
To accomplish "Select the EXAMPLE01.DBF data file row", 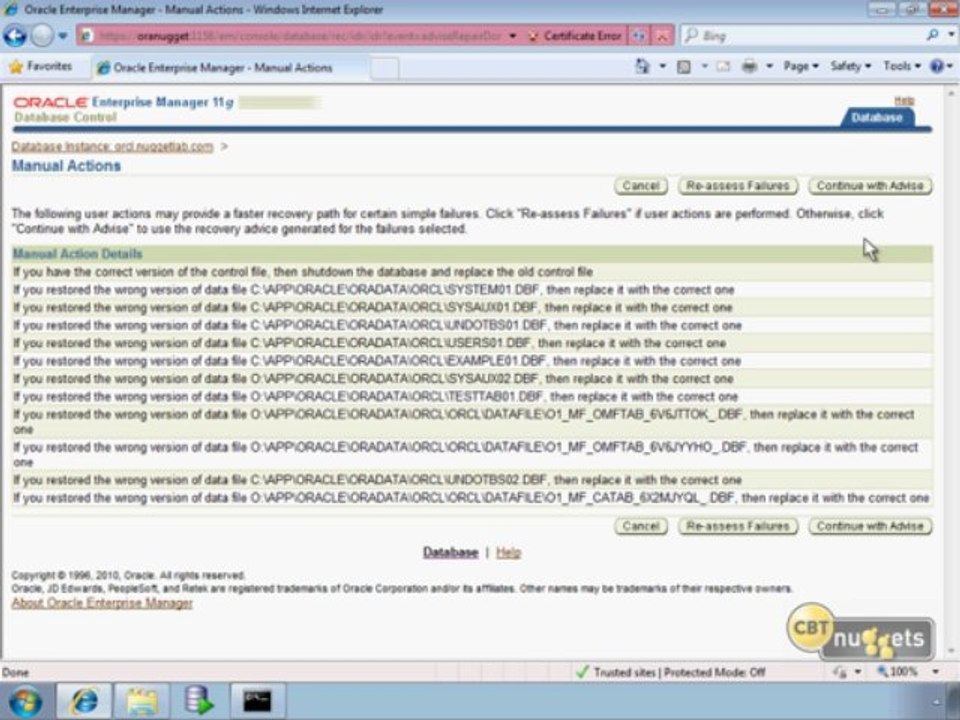I will (x=472, y=361).
